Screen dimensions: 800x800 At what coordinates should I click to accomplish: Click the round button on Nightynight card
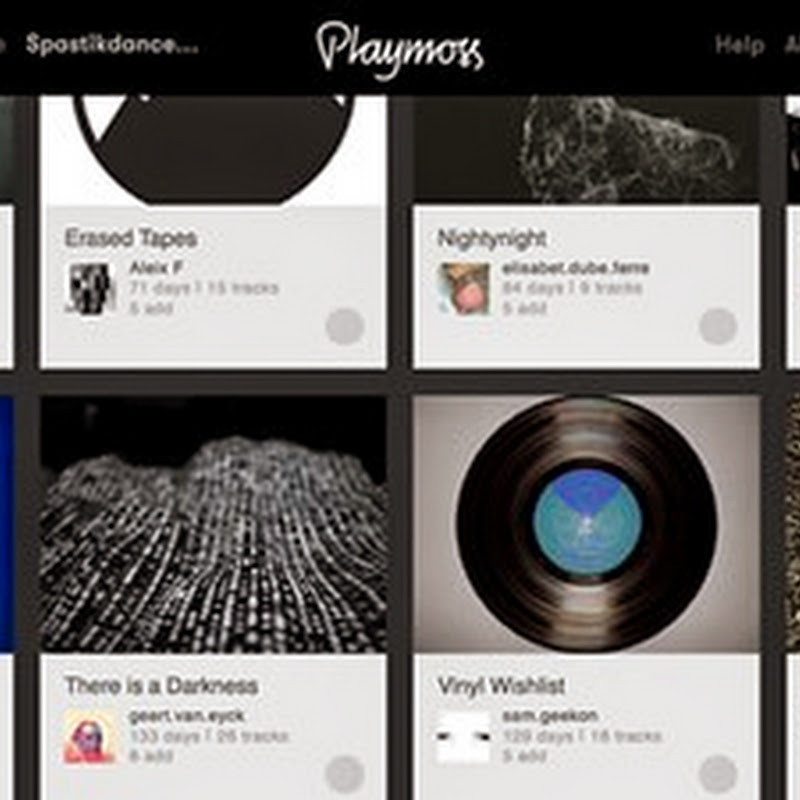718,327
